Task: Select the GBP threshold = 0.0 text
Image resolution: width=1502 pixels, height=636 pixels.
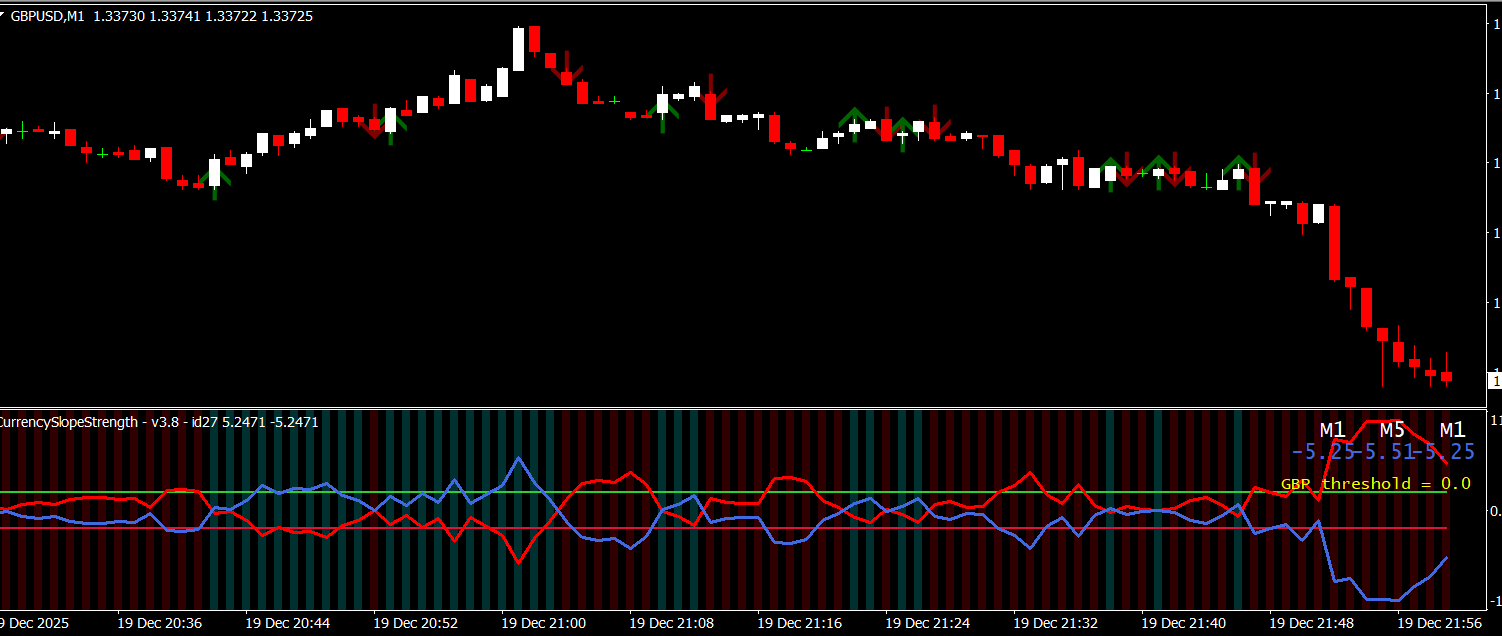Action: [x=1376, y=484]
